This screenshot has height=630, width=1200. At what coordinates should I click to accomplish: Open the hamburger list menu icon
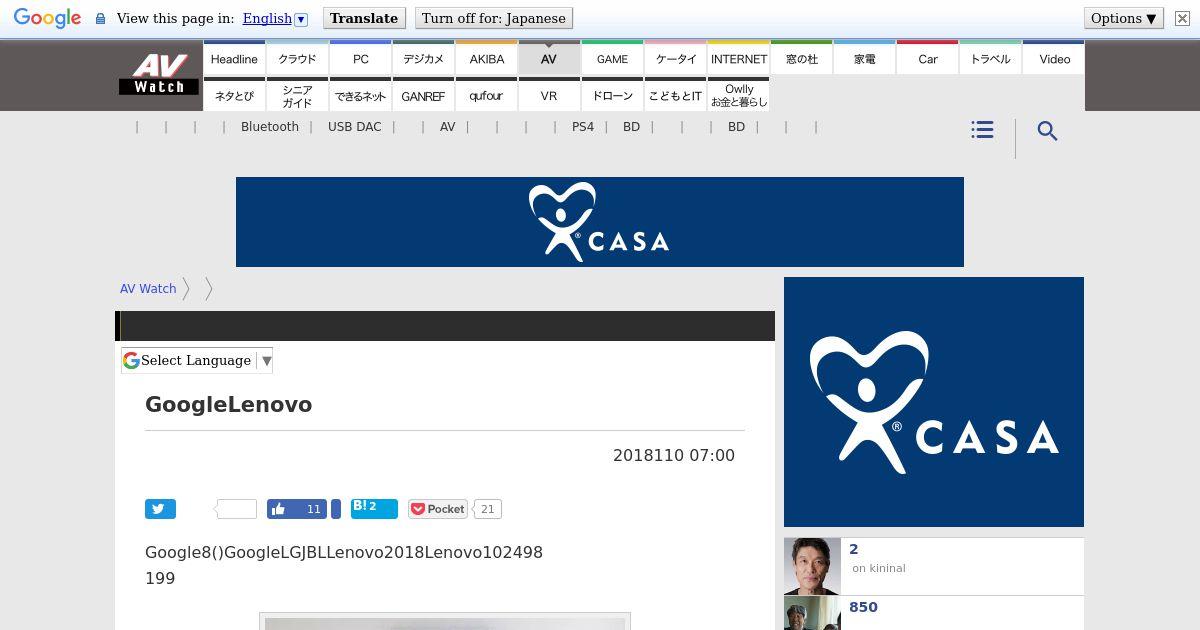pyautogui.click(x=982, y=130)
